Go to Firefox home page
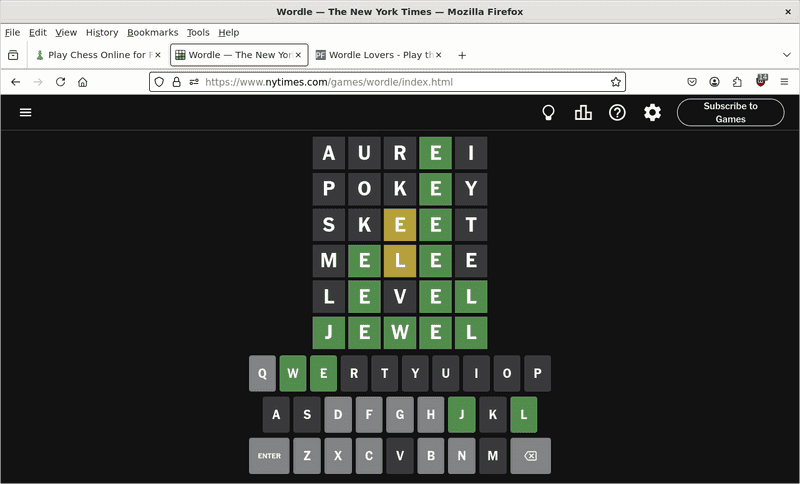Viewport: 800px width, 484px height. [83, 82]
